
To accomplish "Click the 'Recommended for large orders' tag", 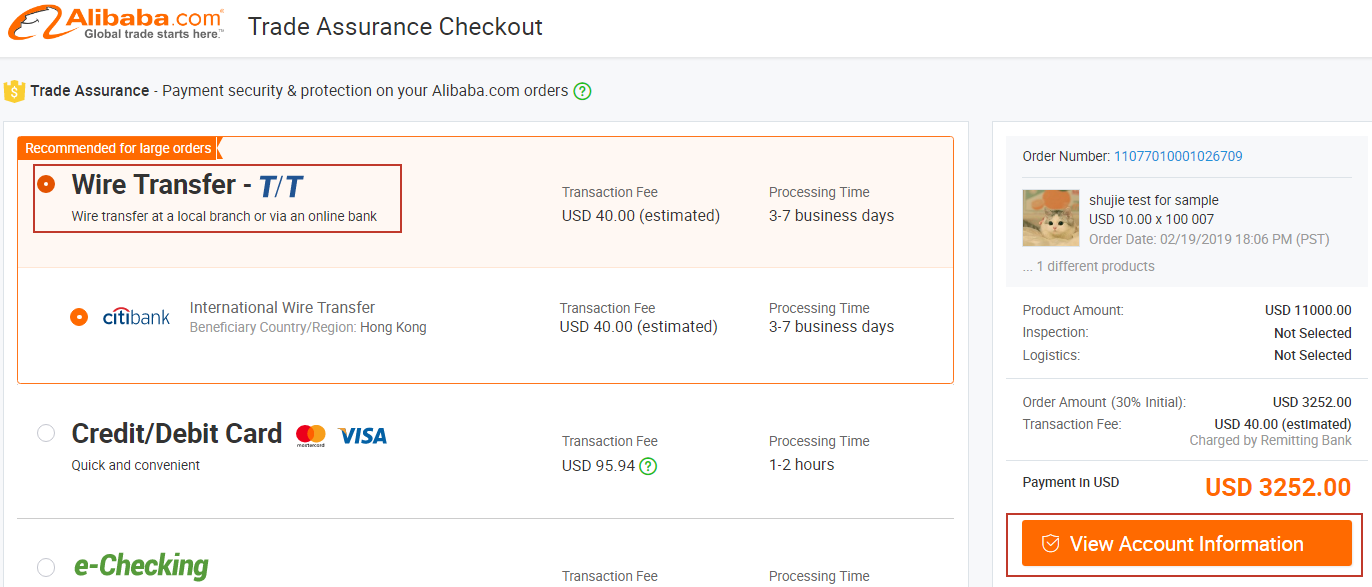I will click(x=118, y=148).
